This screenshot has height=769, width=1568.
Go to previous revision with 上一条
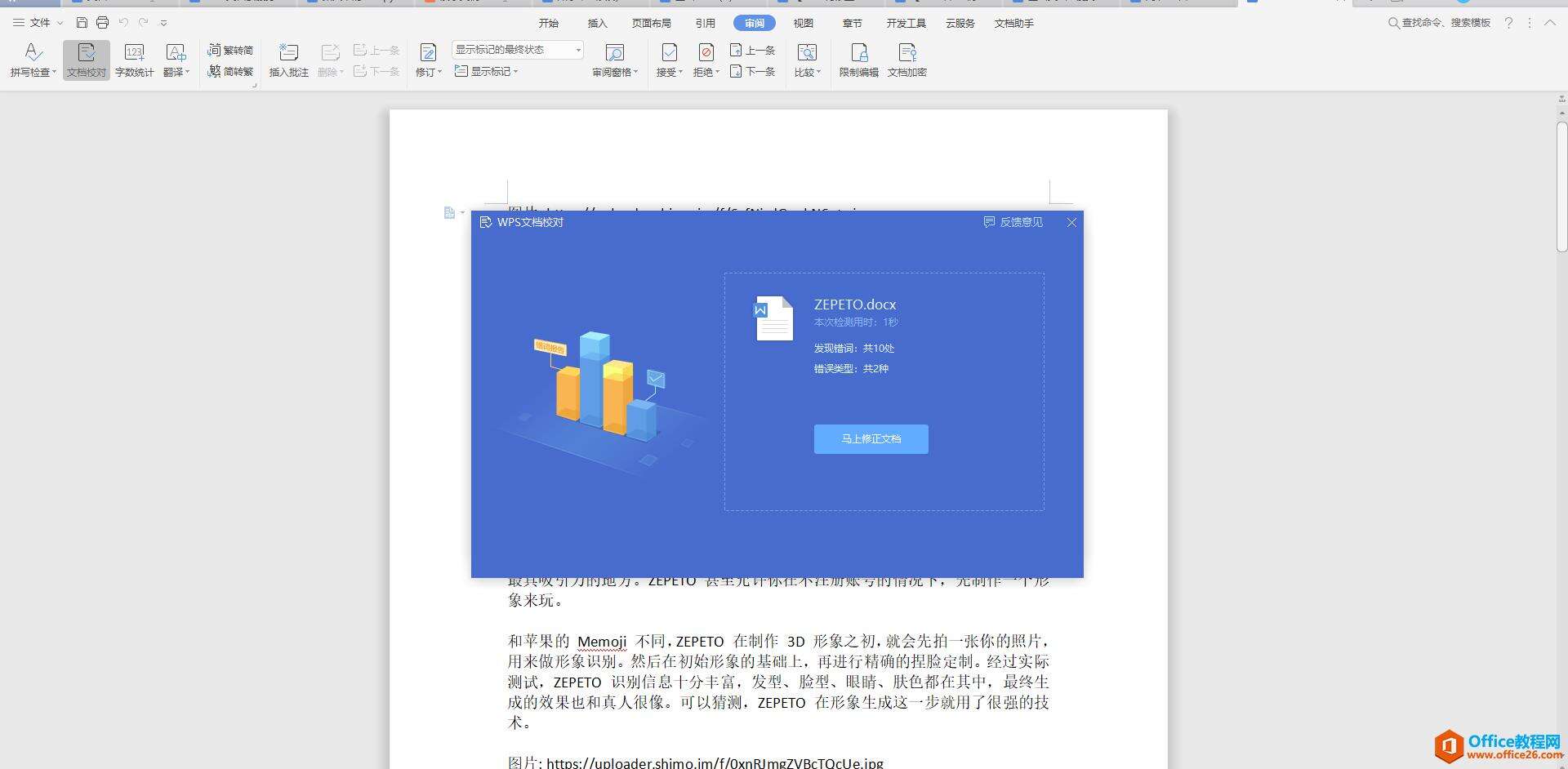[x=752, y=50]
